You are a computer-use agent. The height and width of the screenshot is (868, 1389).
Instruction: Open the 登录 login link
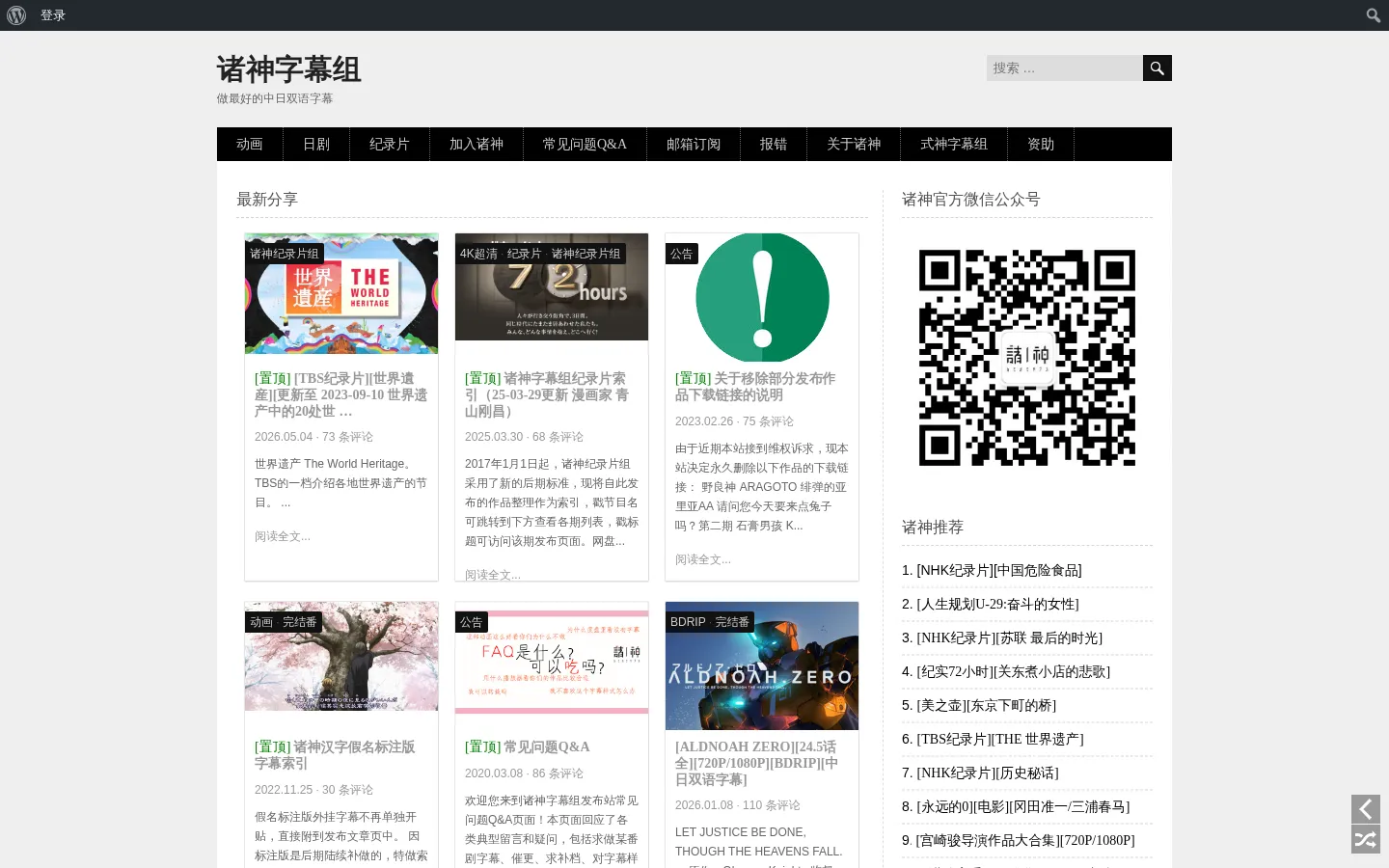tap(53, 15)
